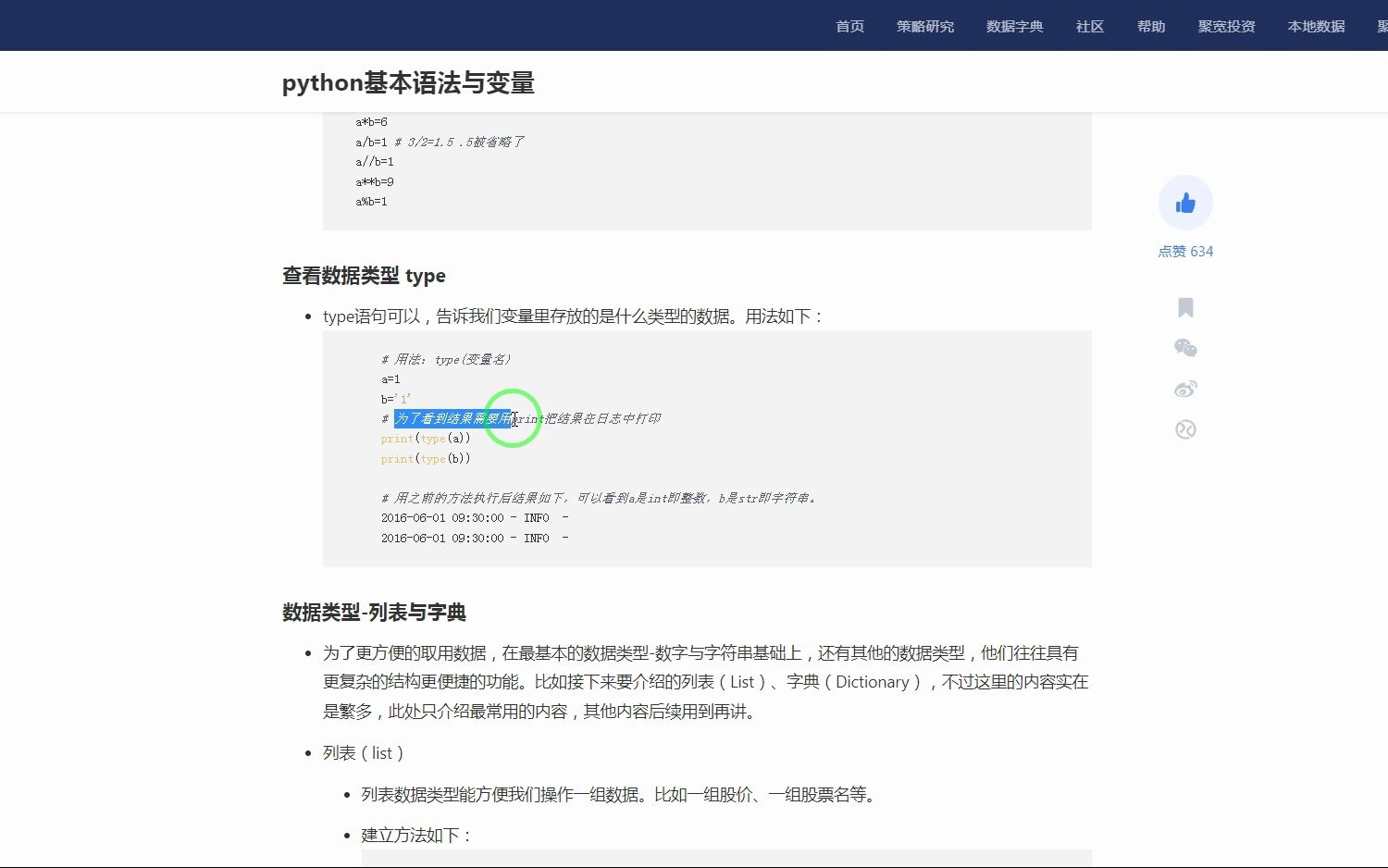Click the heading 查看数据类型 type
Viewport: 1388px width, 868px height.
[364, 276]
